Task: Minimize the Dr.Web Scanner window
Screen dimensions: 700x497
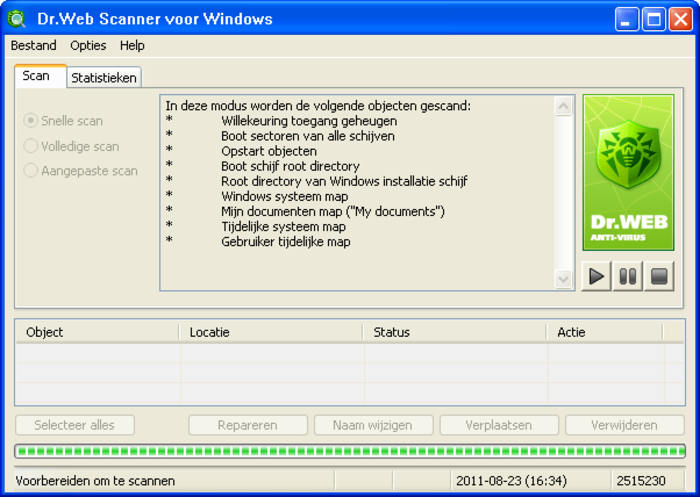Action: click(626, 19)
